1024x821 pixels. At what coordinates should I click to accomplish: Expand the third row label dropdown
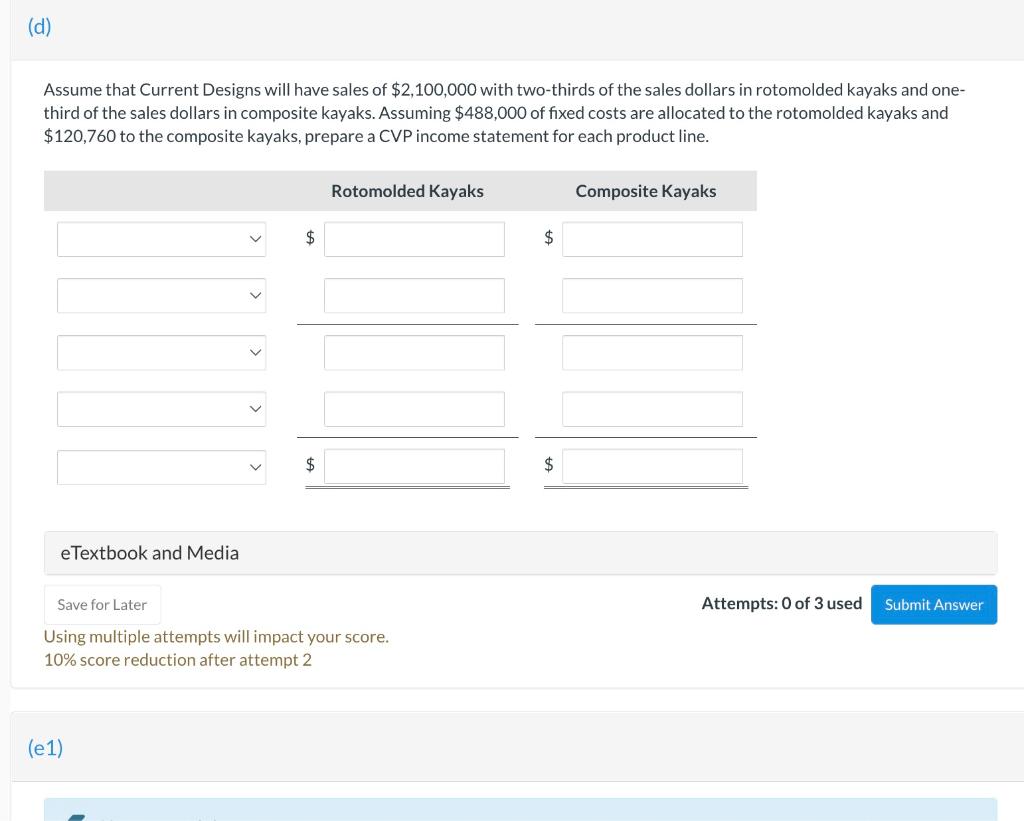[x=161, y=352]
